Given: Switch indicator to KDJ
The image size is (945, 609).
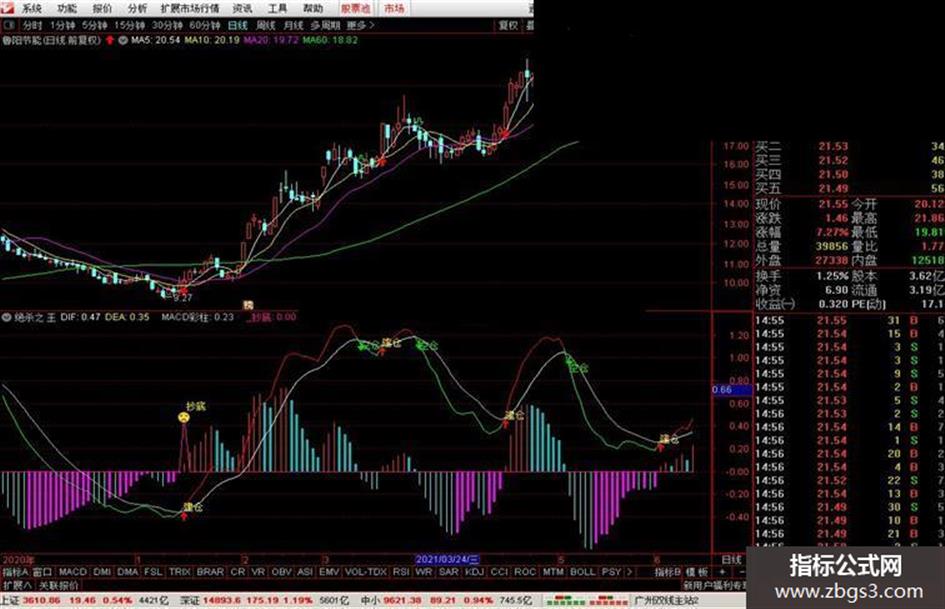Looking at the screenshot, I should point(474,572).
